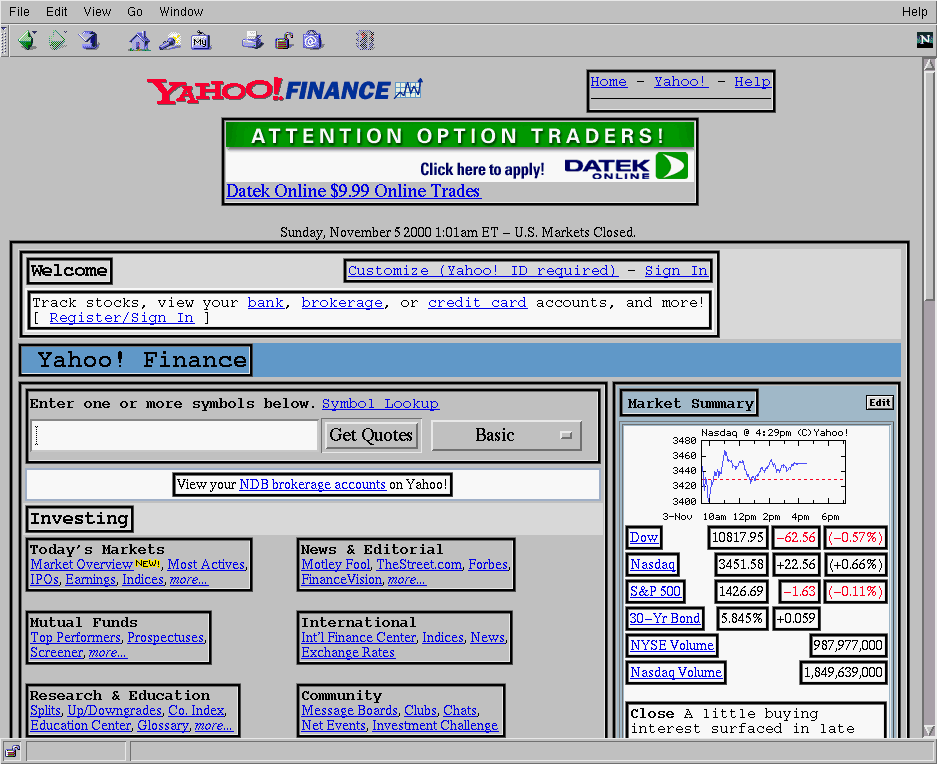Open the Register/Sign In link
The image size is (937, 764).
tap(121, 317)
